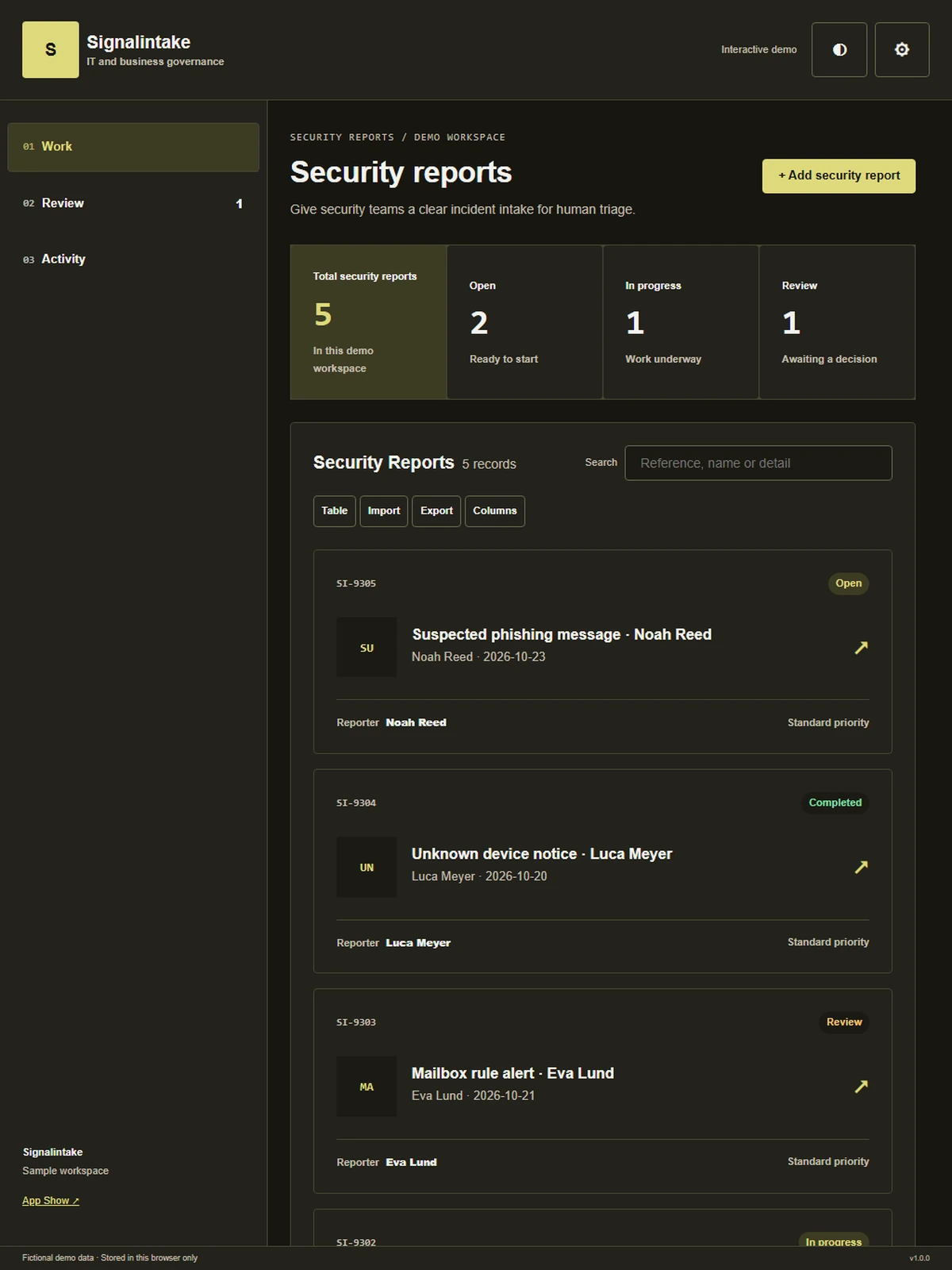Click the Signalintake S logo tile
This screenshot has width=952, height=1270.
[50, 49]
